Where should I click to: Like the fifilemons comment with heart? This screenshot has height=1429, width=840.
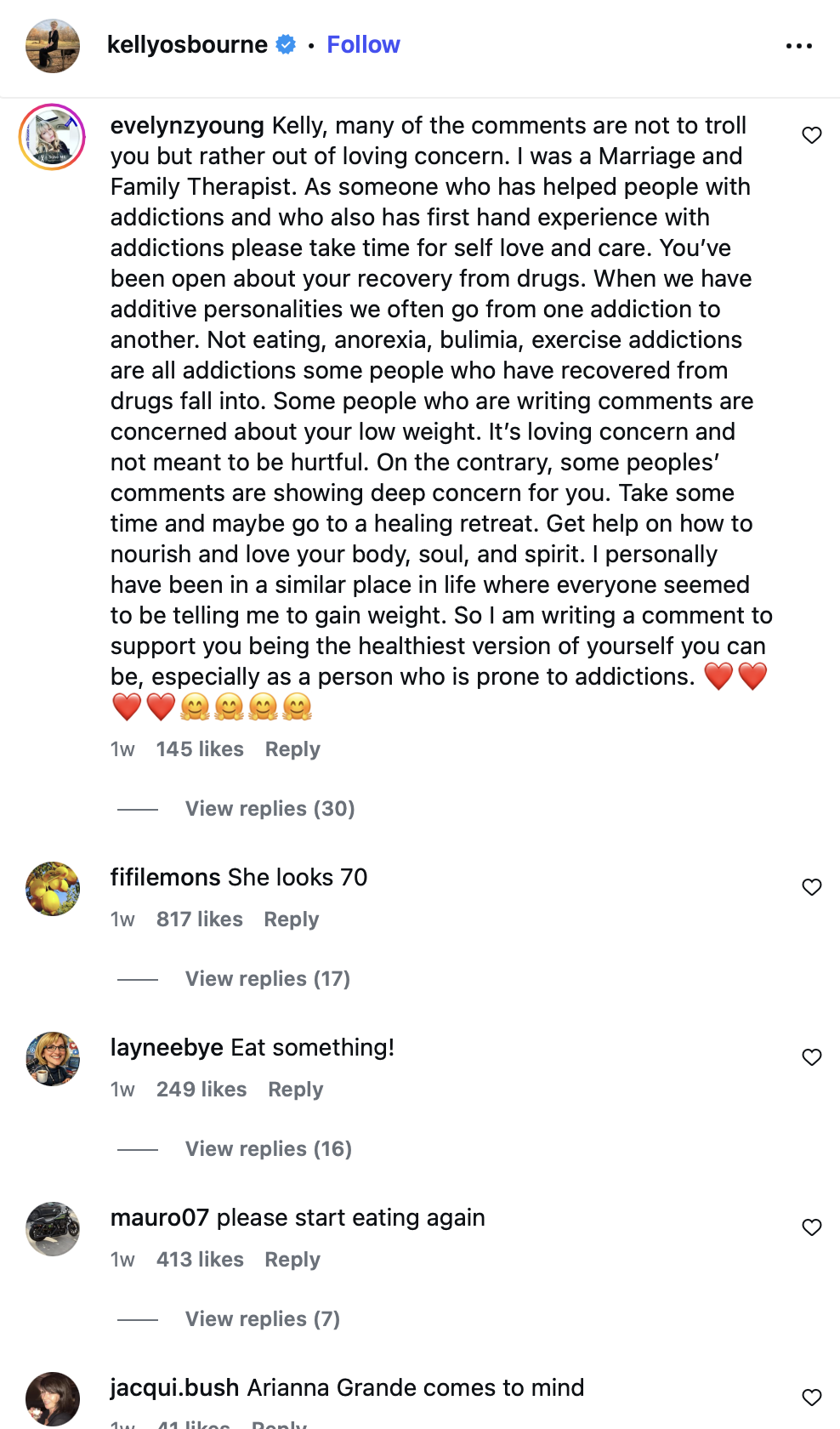point(812,887)
